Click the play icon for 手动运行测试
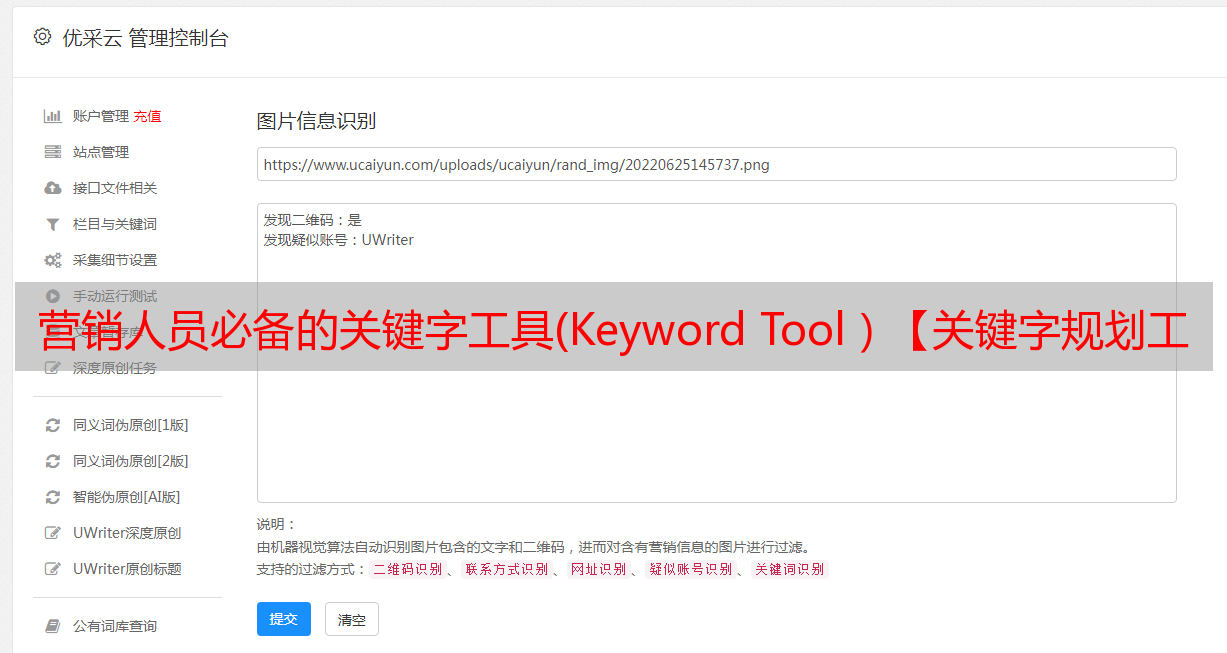 (53, 296)
